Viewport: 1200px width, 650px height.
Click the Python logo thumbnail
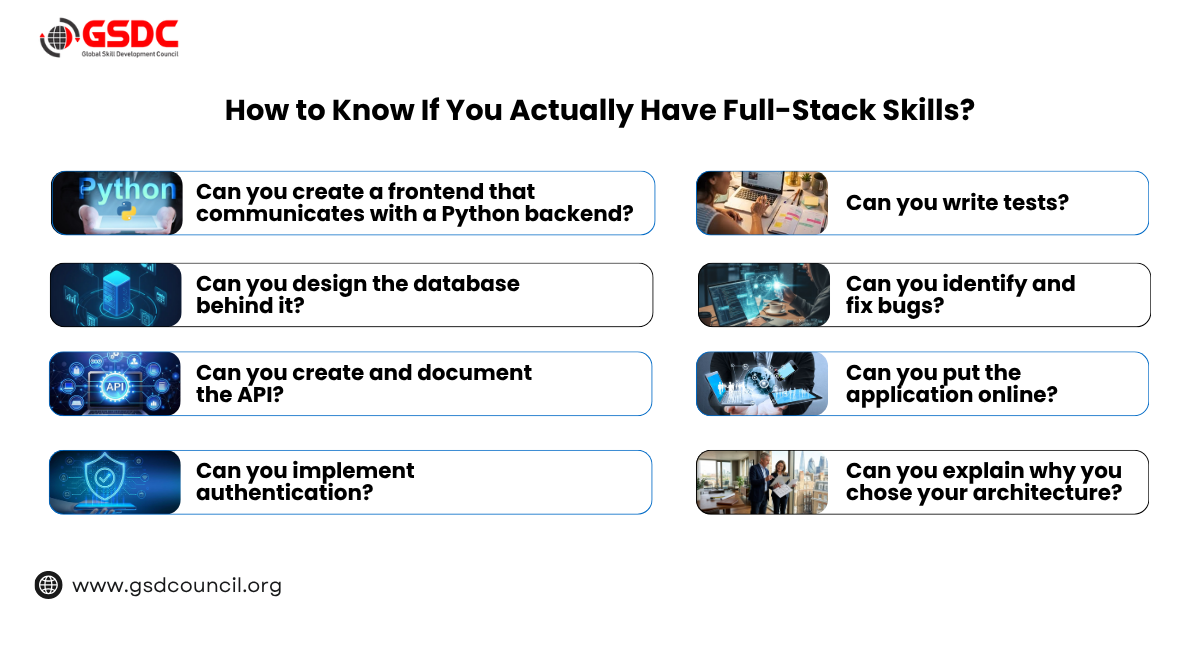117,203
